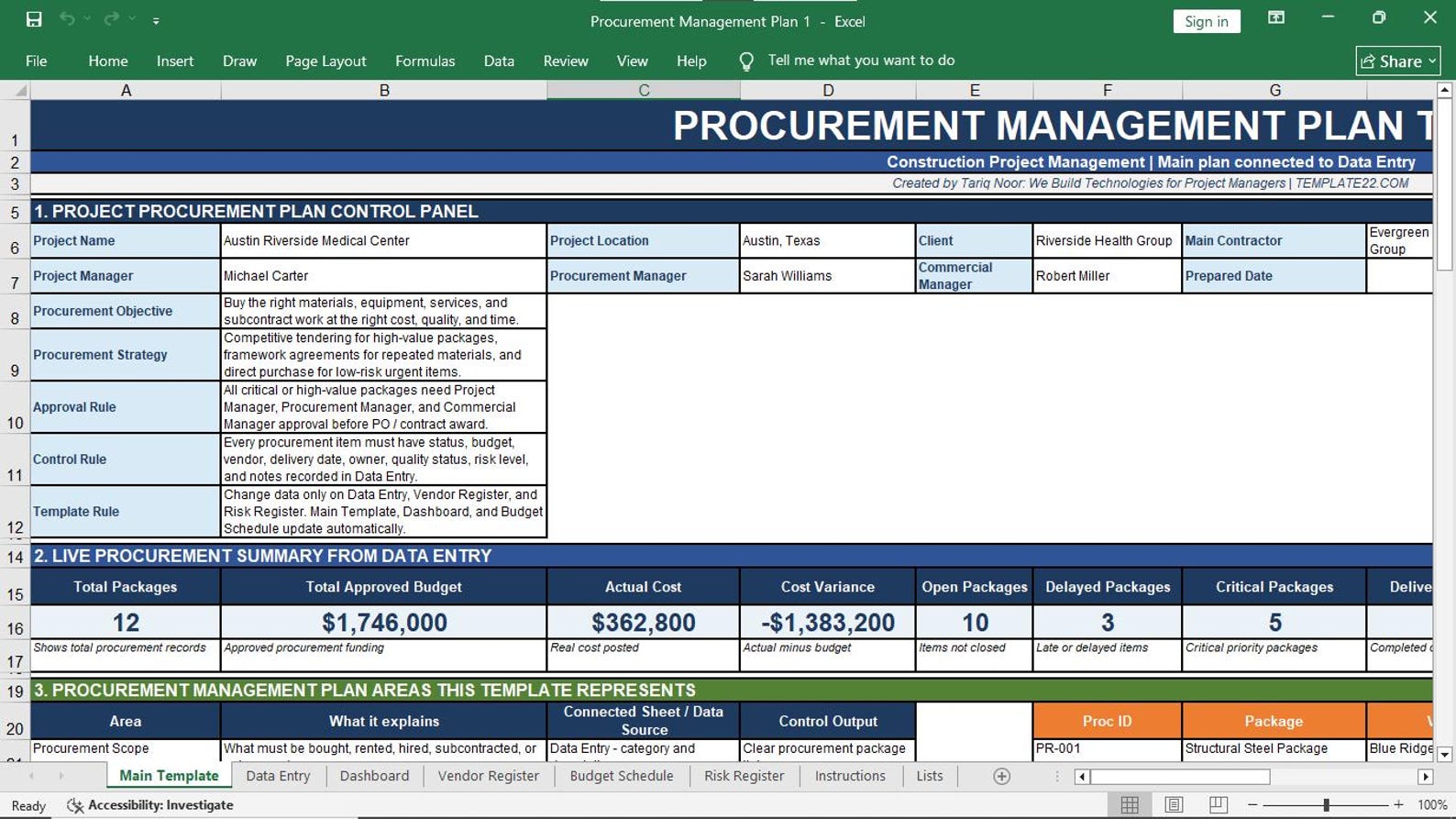Open the Draw ribbon tab

pos(239,61)
